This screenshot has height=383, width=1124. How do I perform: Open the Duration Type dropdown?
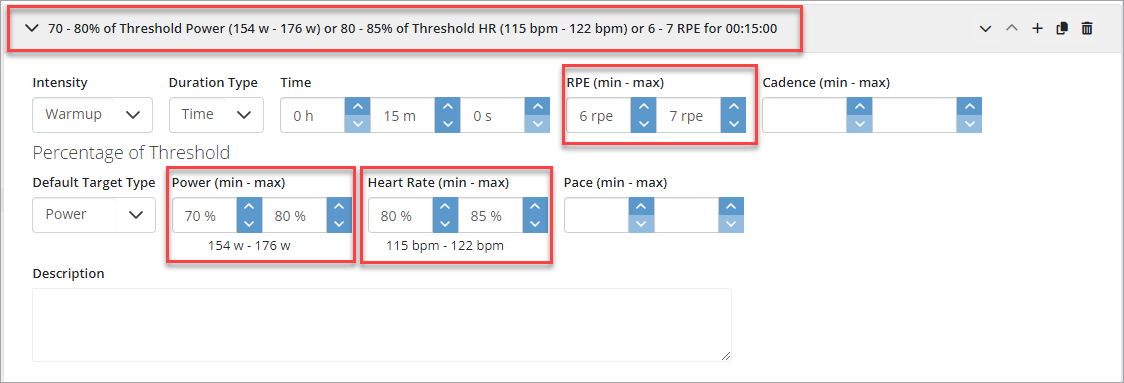click(x=216, y=115)
